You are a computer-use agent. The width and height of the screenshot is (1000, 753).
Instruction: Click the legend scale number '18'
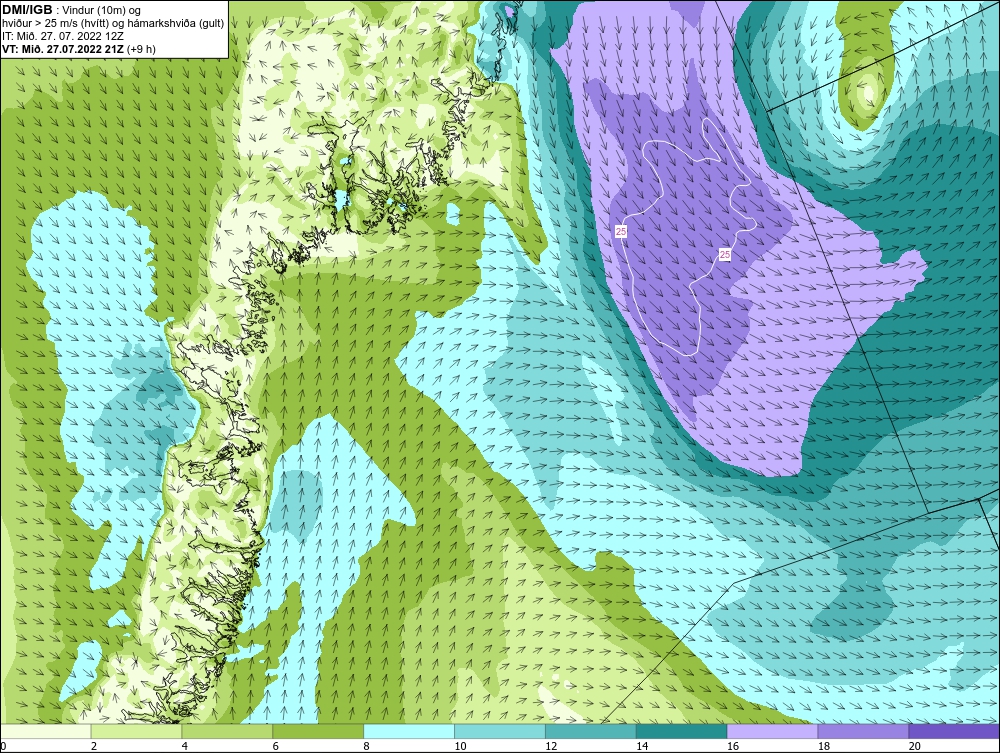(824, 746)
